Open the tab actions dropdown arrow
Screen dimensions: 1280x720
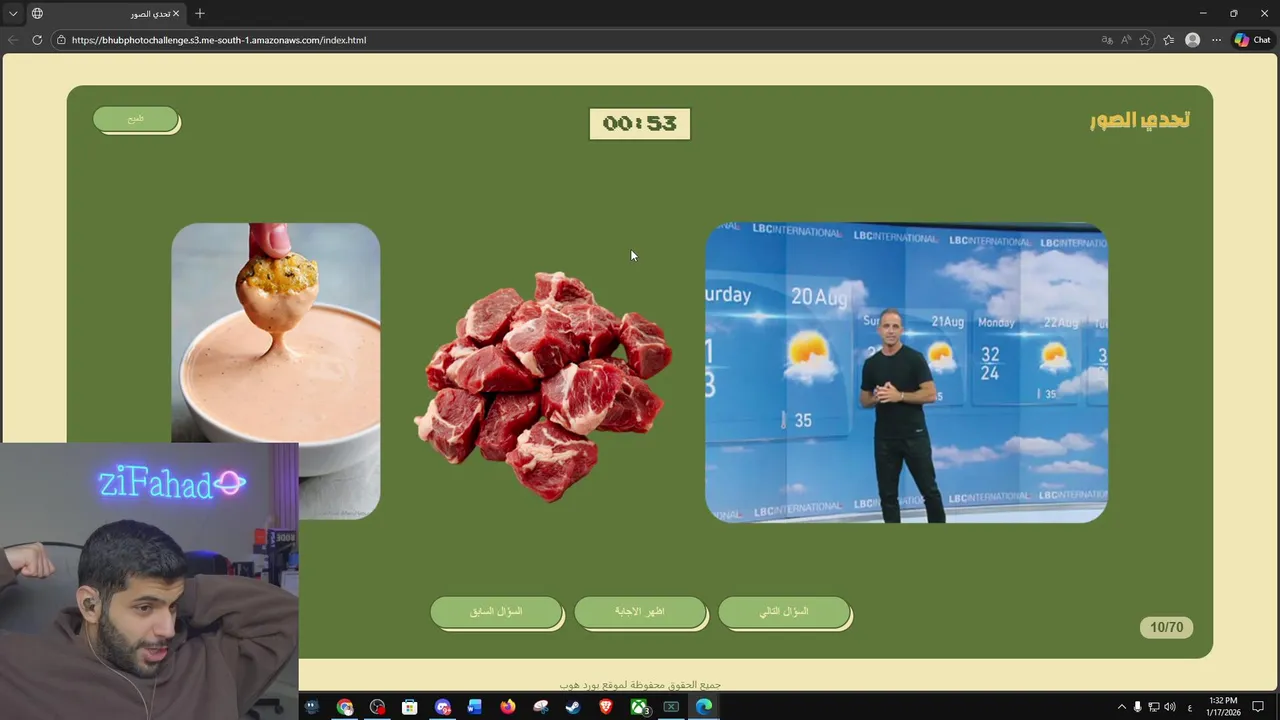coord(13,14)
